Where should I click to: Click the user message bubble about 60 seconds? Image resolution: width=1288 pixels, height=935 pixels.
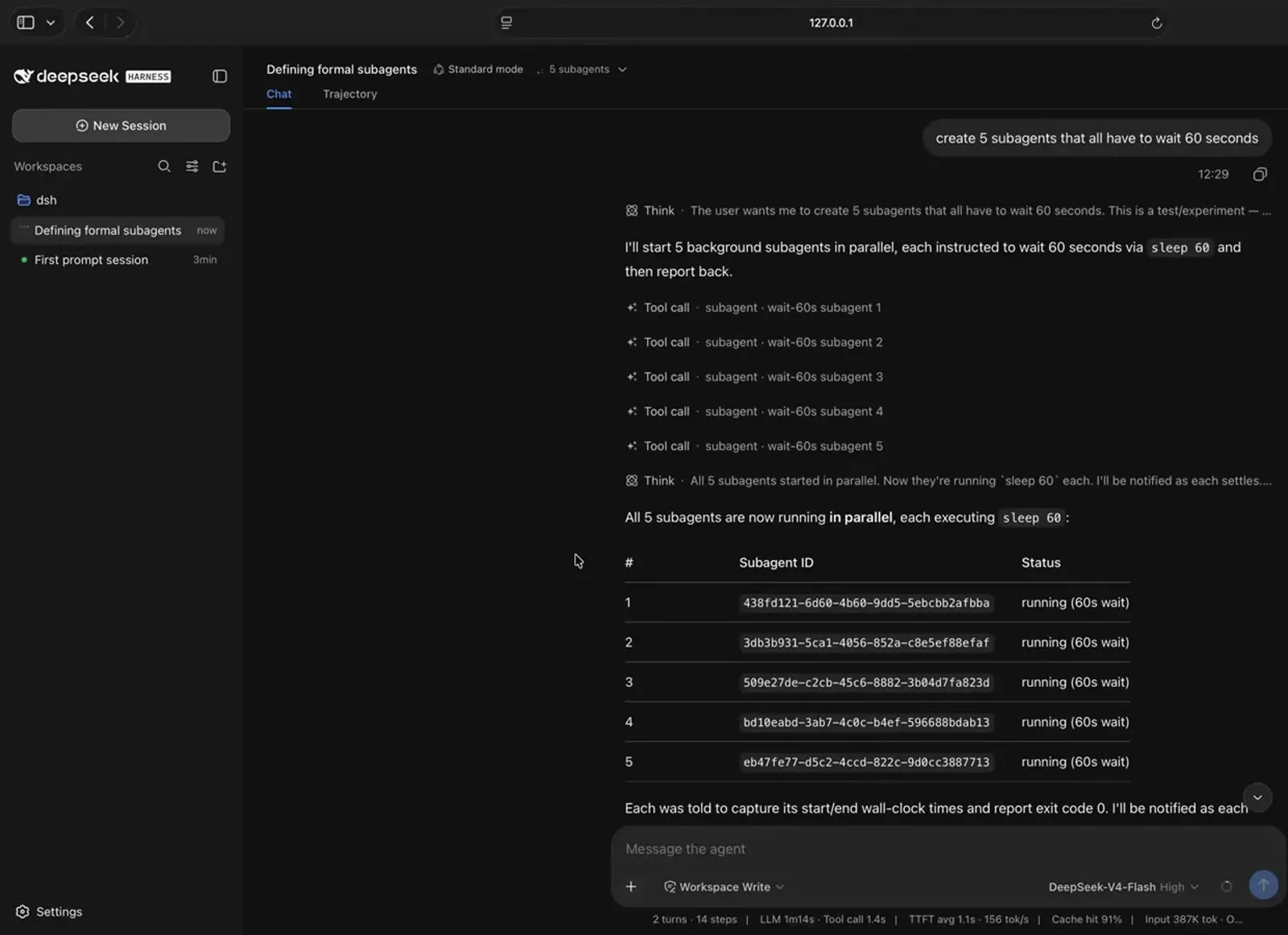1096,138
